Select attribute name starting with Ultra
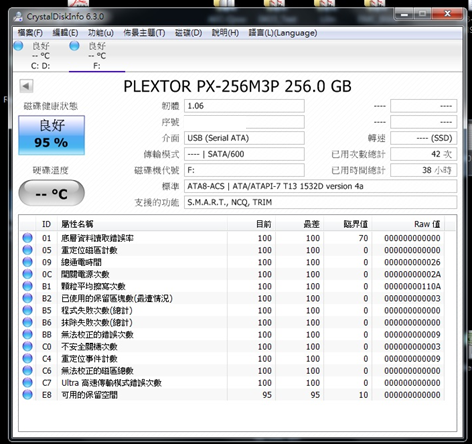 [111, 383]
